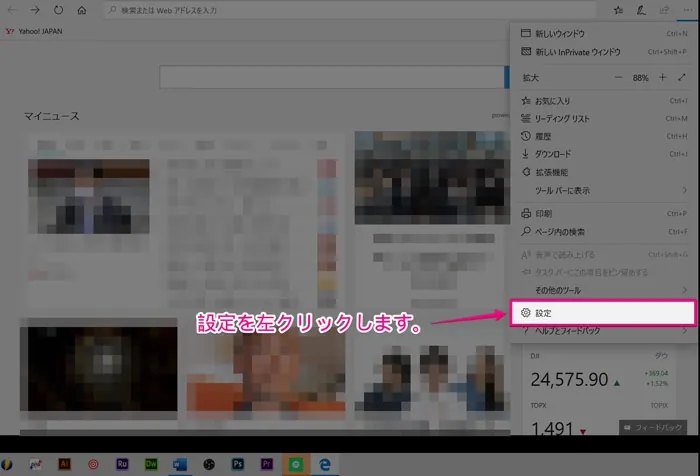Click 設定 in the Edge menu
Image resolution: width=700 pixels, height=476 pixels.
click(603, 313)
